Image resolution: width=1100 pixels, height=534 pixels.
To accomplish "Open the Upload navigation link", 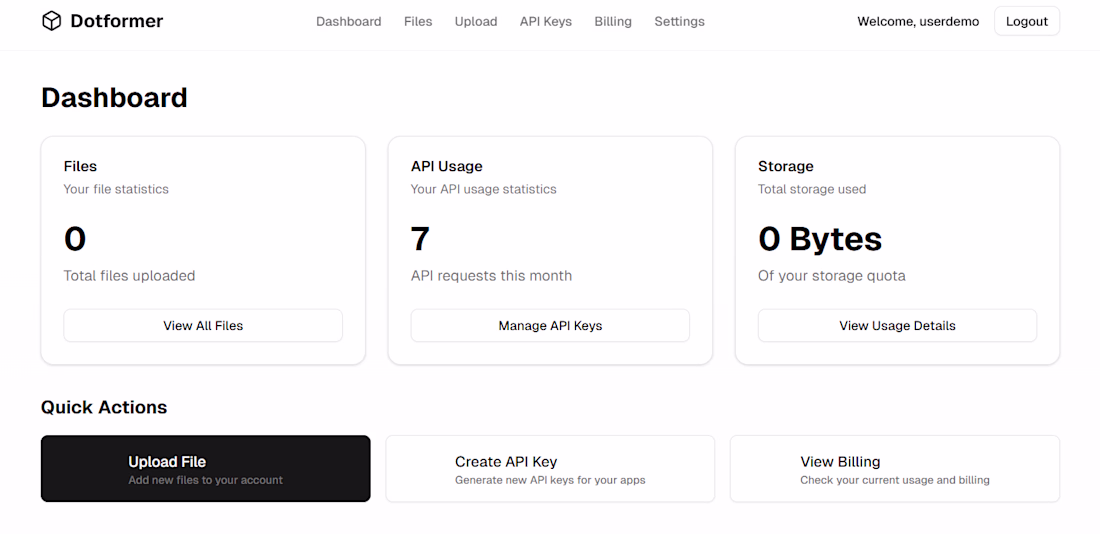I will click(476, 21).
